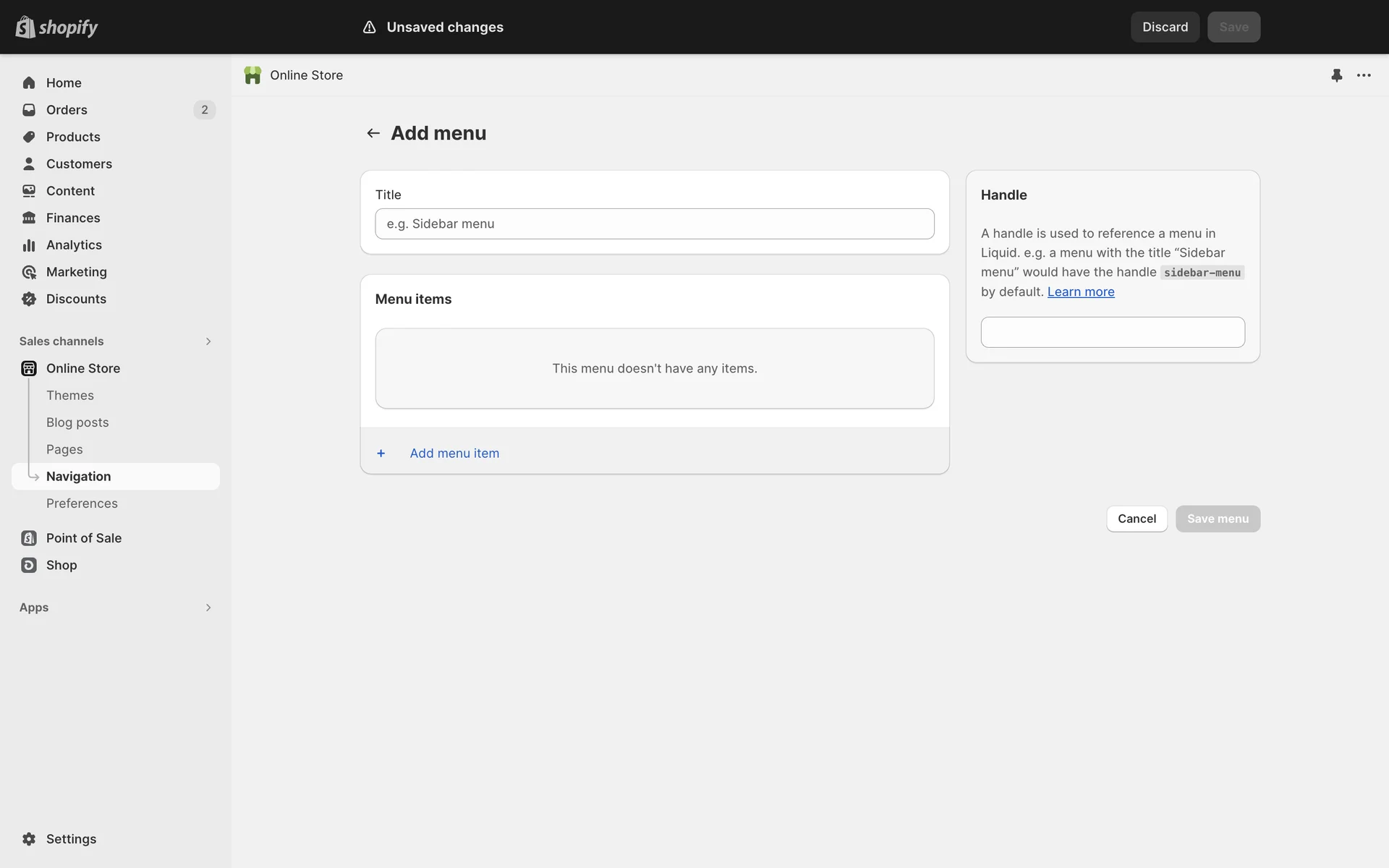Click the Point of Sale icon

(29, 538)
